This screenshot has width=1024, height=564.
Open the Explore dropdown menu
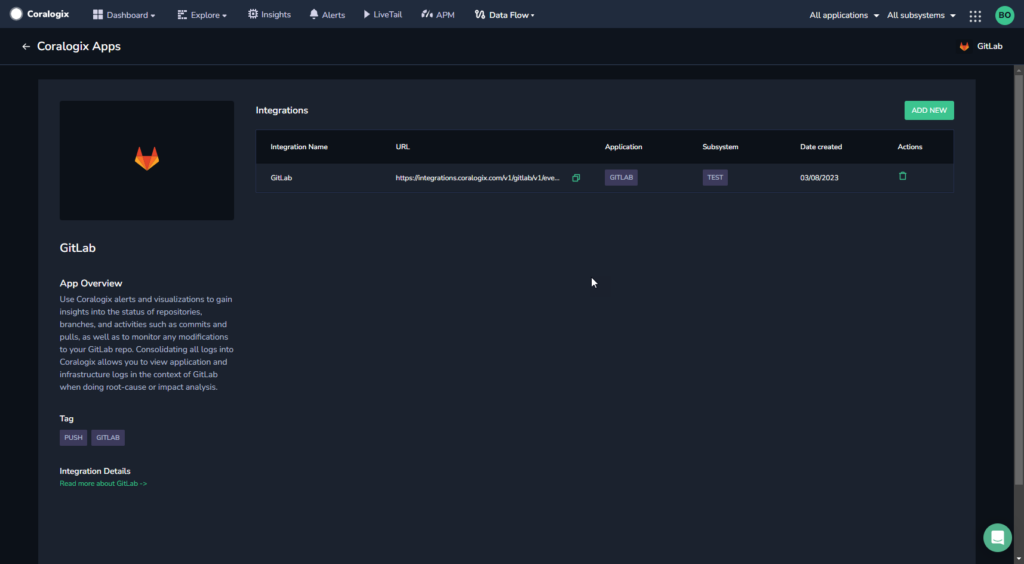202,14
